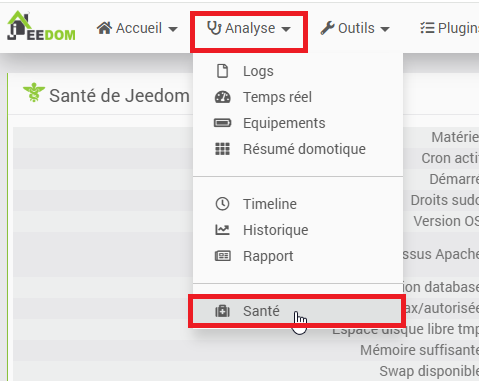Viewport: 479px width, 381px height.
Task: Click the green caduceus health icon
Action: tap(34, 92)
